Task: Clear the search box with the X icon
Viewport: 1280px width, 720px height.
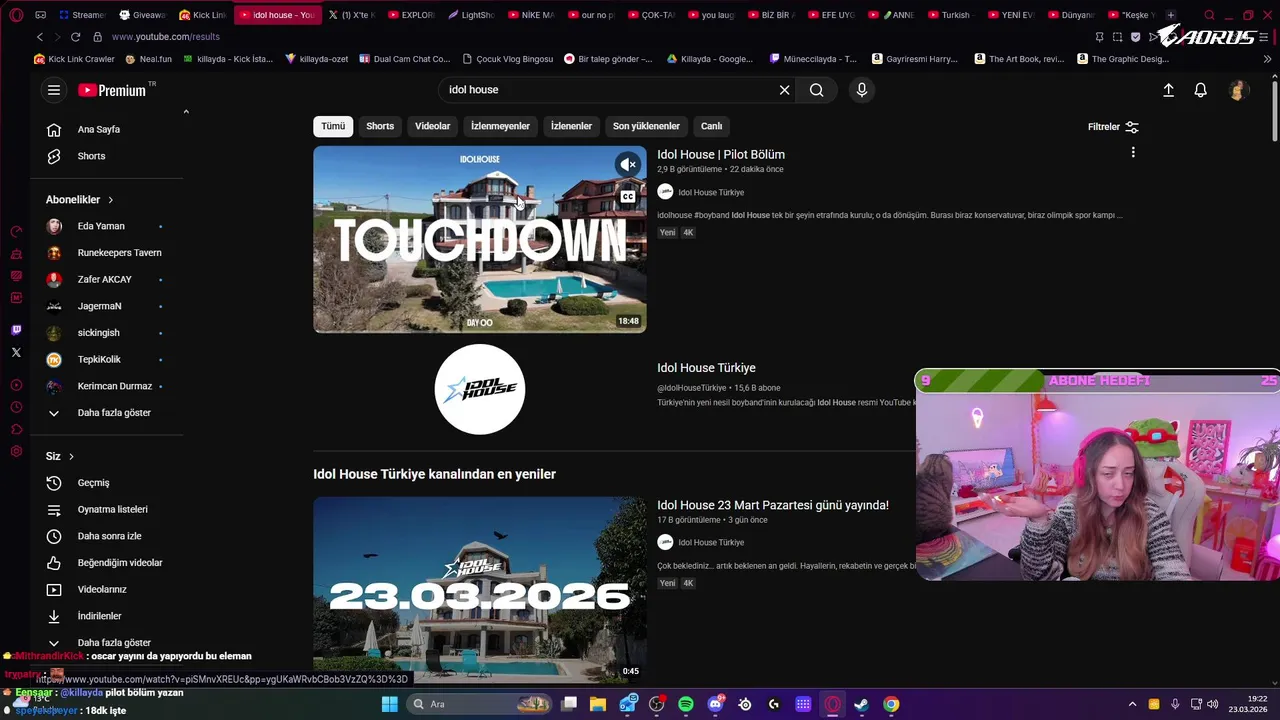Action: click(784, 90)
